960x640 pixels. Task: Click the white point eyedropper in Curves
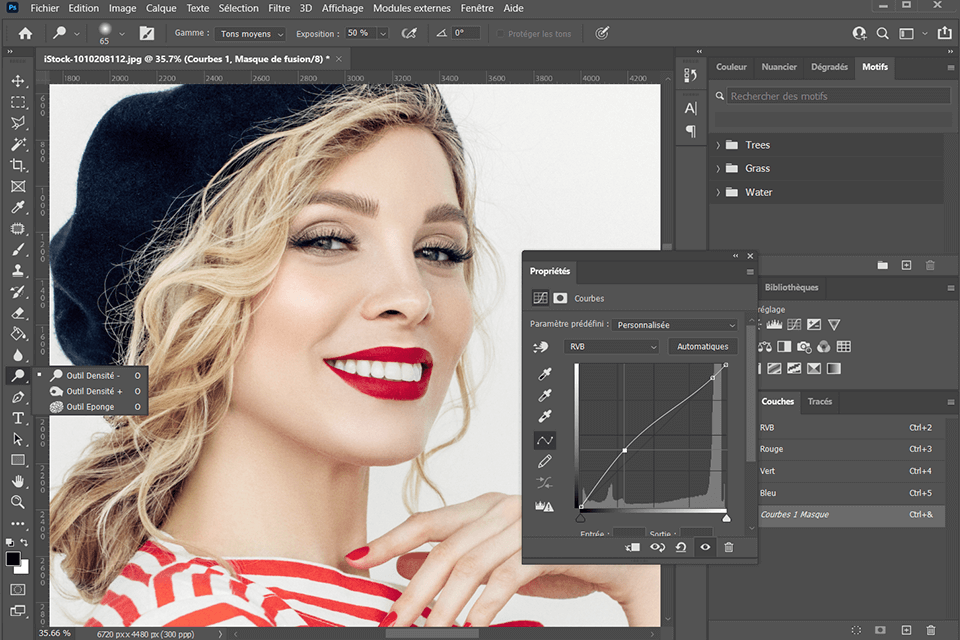point(544,416)
